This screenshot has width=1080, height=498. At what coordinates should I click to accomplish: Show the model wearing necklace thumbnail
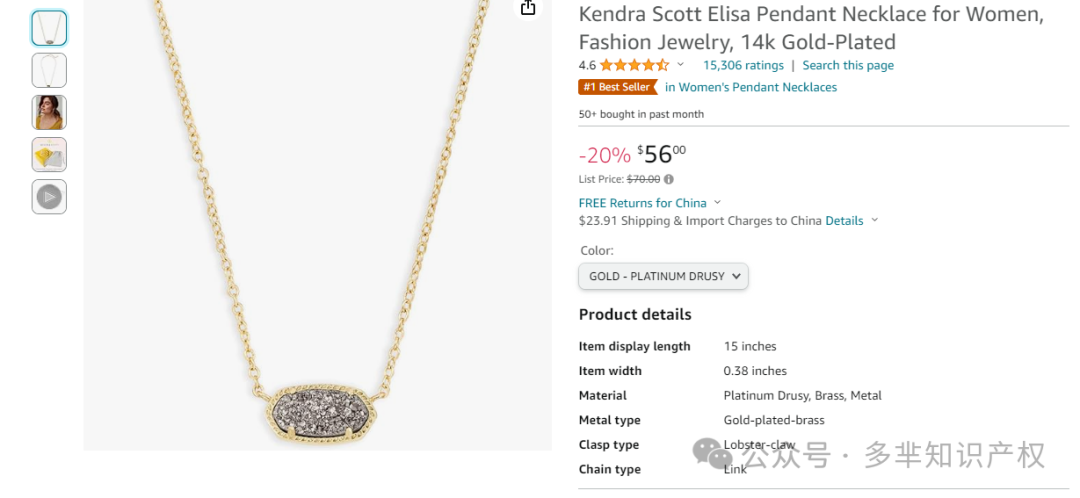[x=49, y=113]
